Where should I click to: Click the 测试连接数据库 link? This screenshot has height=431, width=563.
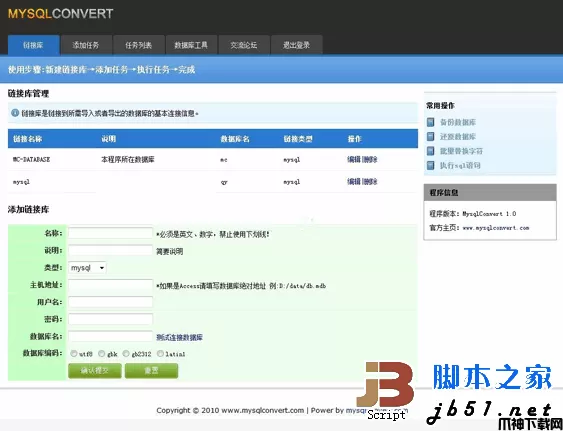coord(180,337)
